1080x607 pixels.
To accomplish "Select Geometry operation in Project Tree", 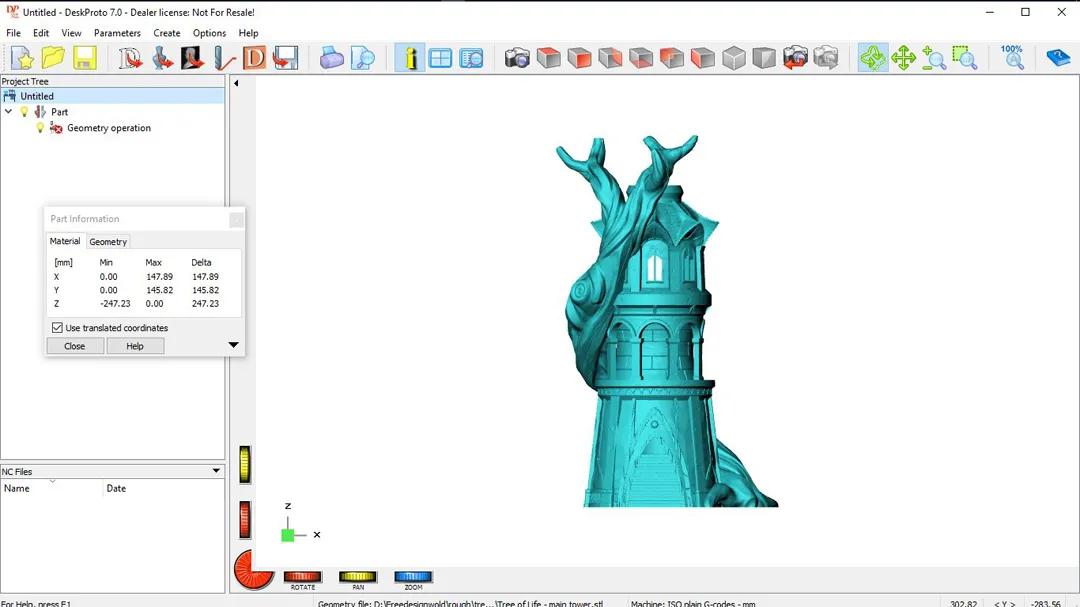I will 109,127.
